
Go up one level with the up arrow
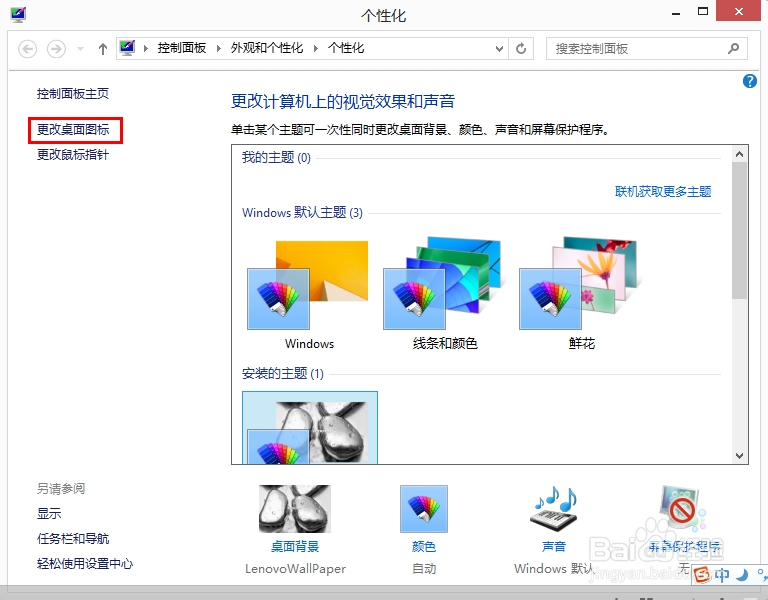[102, 48]
